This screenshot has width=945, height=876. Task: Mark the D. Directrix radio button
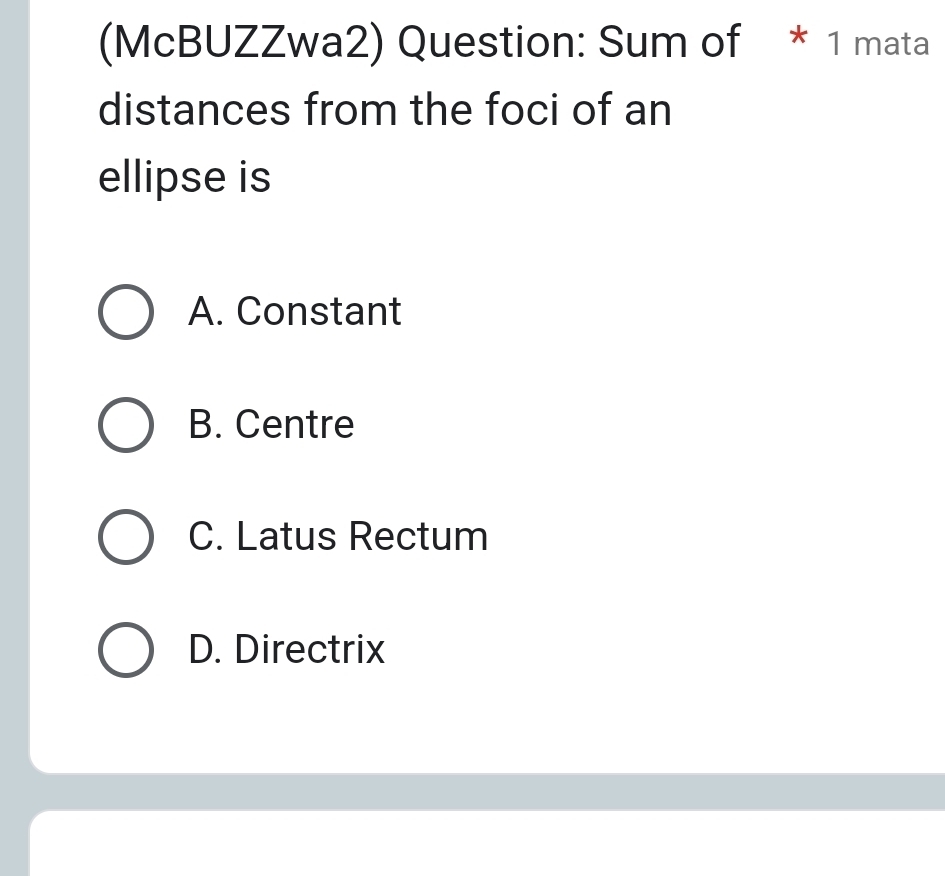[127, 651]
